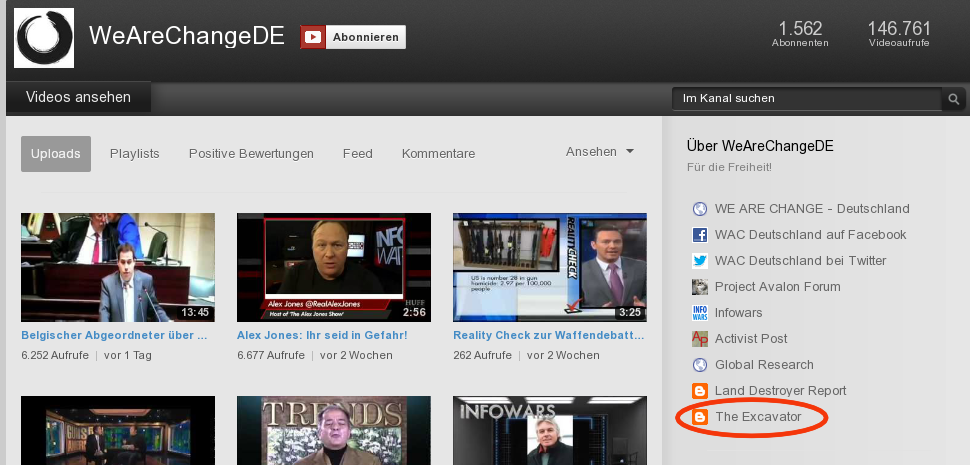
Task: Click the 2:56 duration badge
Action: 414,312
